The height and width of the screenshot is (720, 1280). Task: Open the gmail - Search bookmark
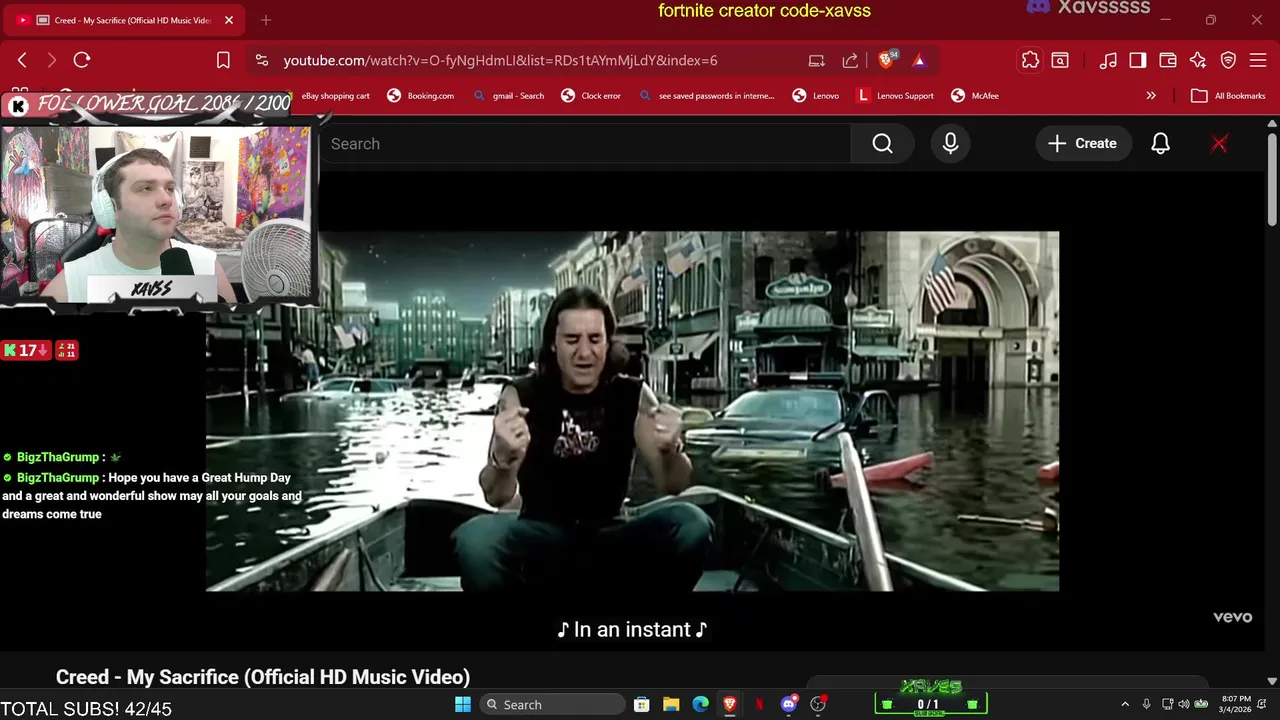click(508, 96)
